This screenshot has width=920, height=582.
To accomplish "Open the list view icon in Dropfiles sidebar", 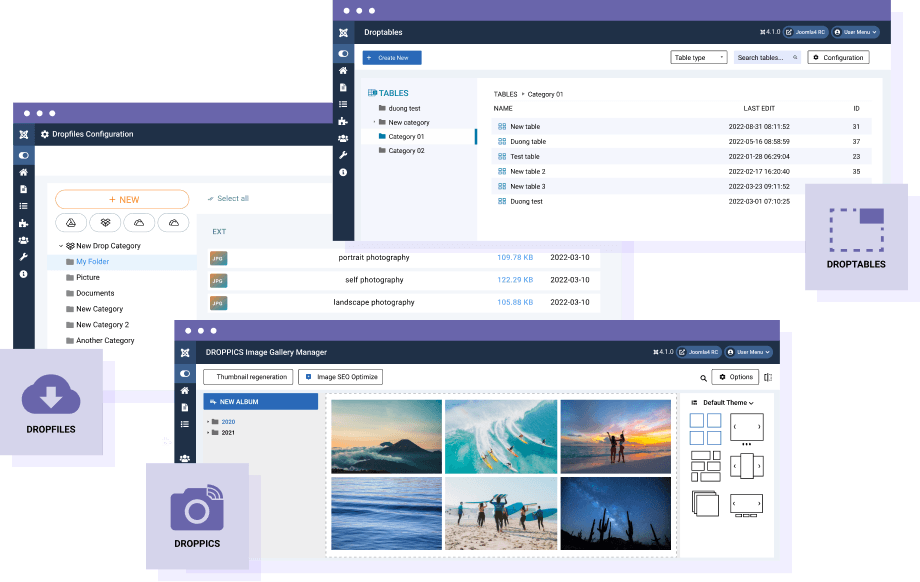I will (23, 205).
